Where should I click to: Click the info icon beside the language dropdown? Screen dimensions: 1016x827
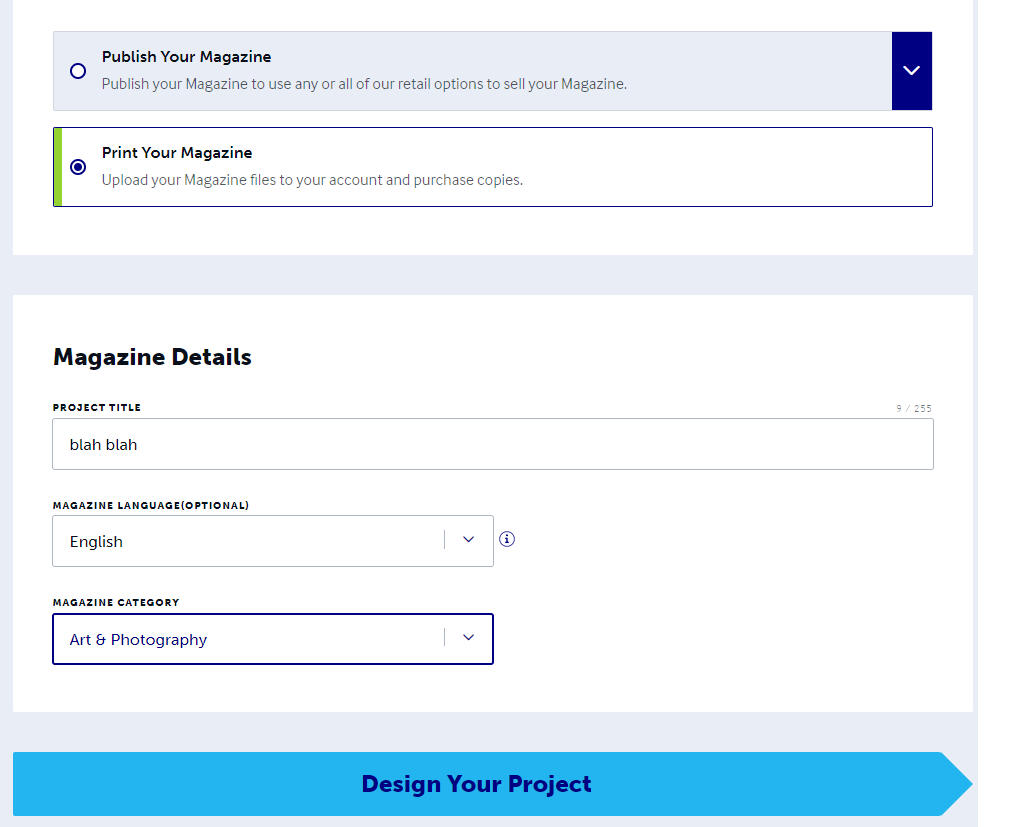click(x=507, y=539)
